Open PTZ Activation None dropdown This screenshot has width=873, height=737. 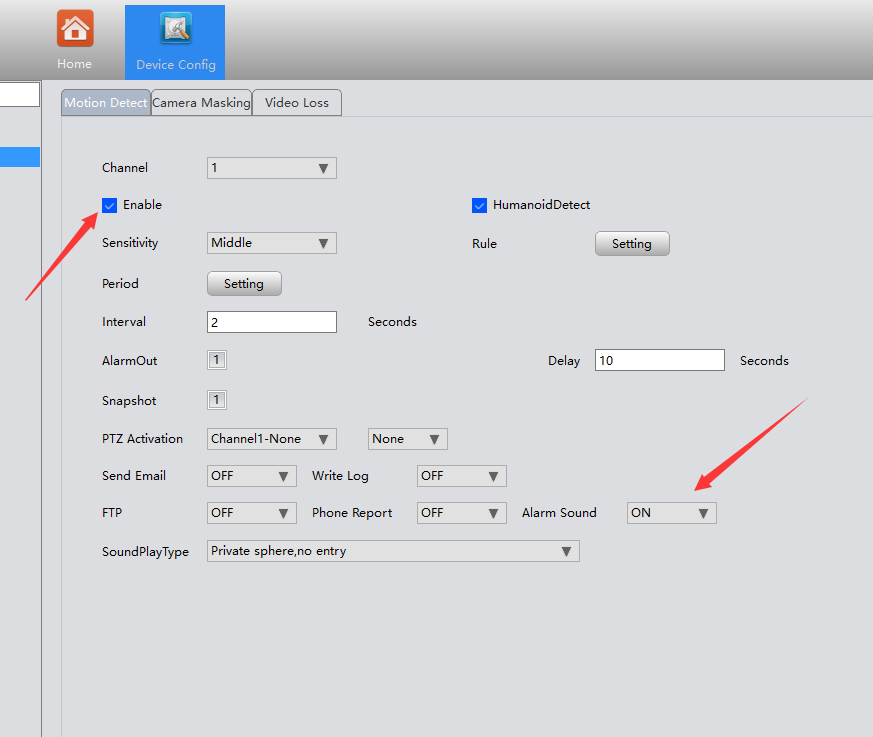[x=408, y=439]
